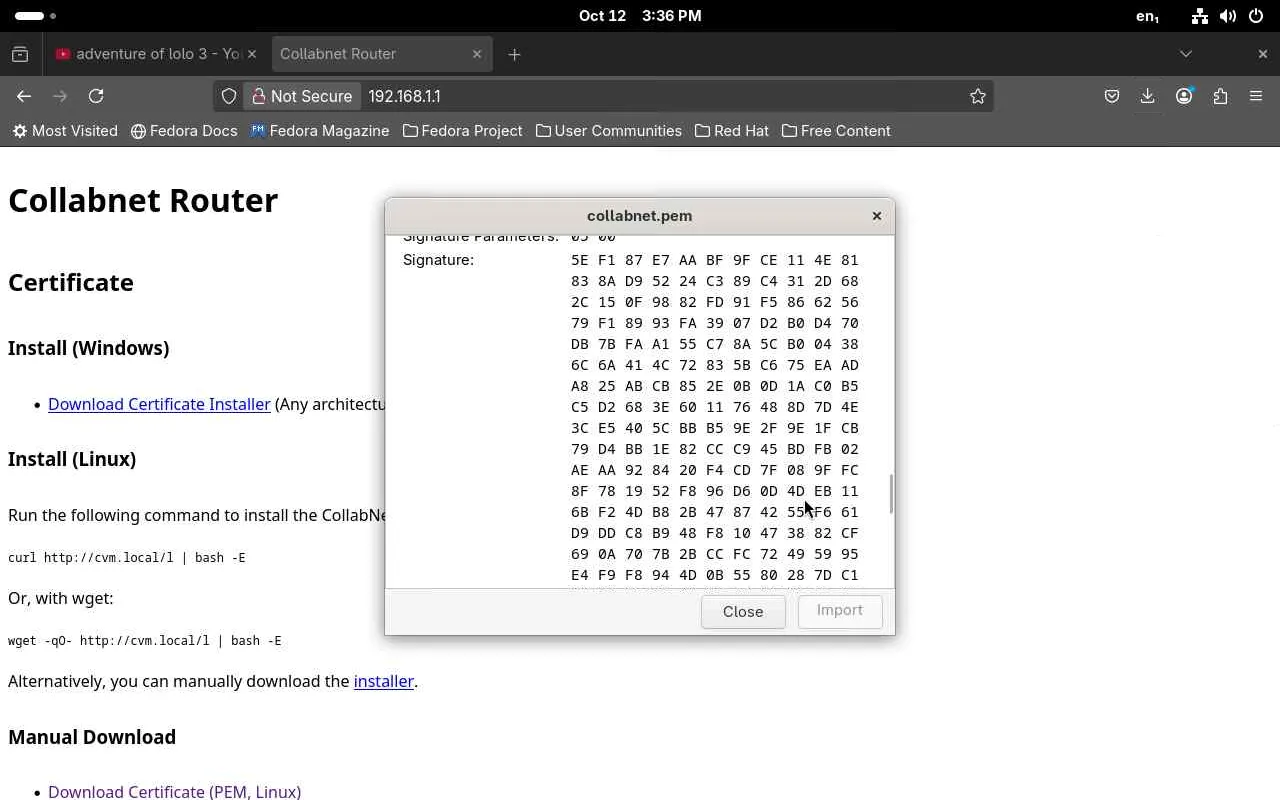Image resolution: width=1280 pixels, height=800 pixels.
Task: Close the Firefox window
Action: [1262, 54]
